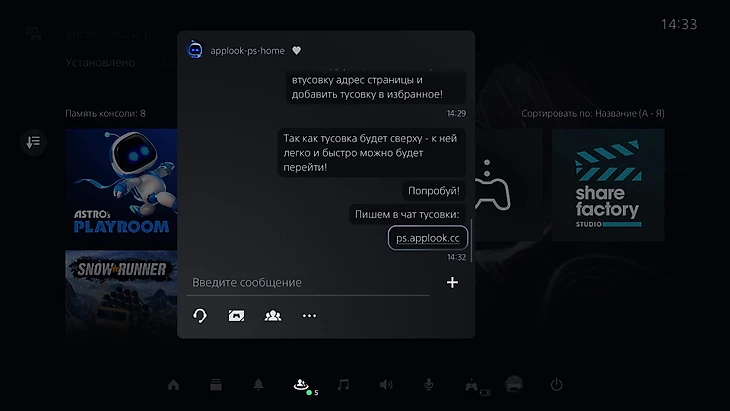730x411 pixels.
Task: Select the Remote Play controller tile
Action: (508, 185)
